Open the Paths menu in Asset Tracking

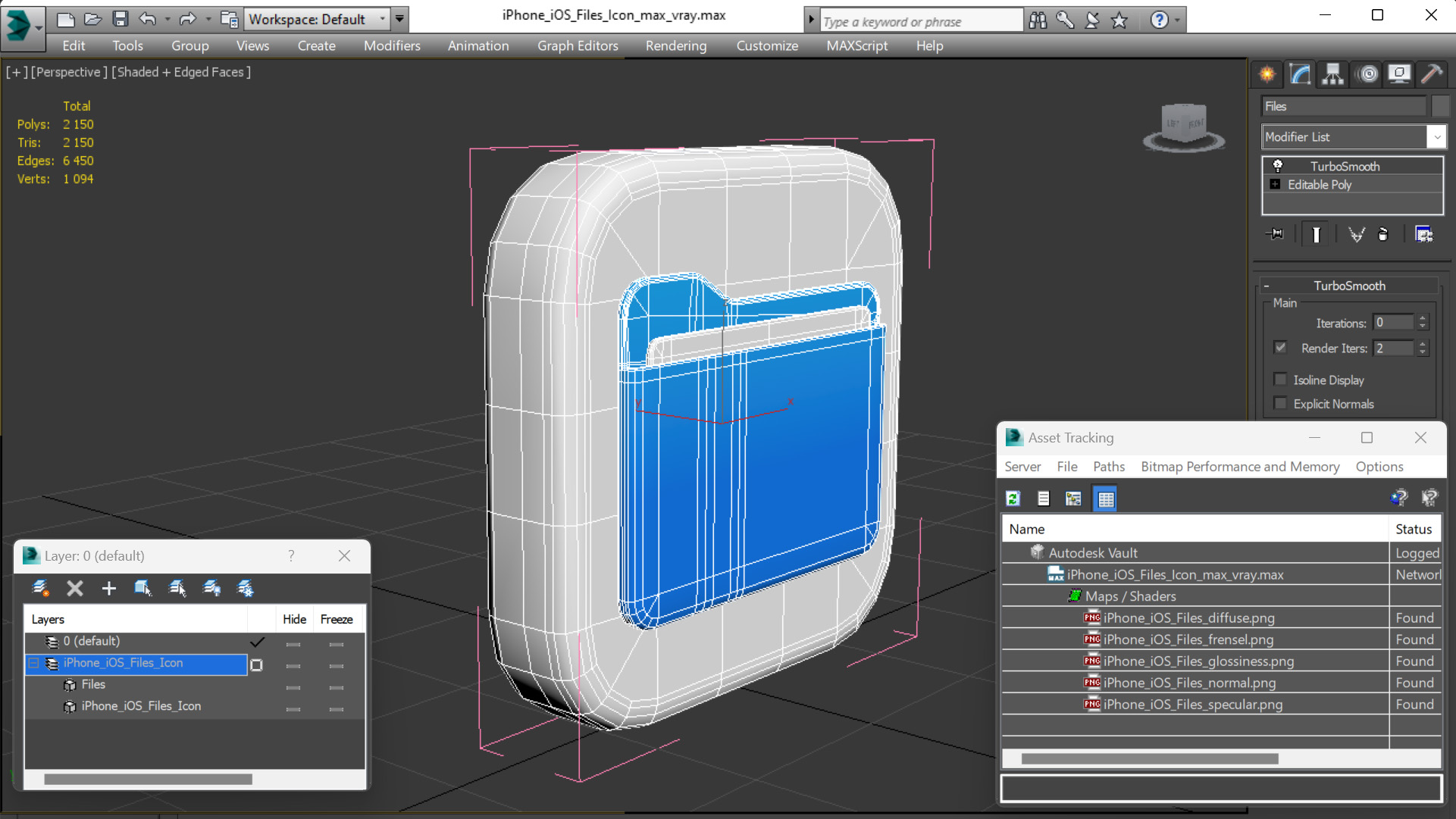1108,467
